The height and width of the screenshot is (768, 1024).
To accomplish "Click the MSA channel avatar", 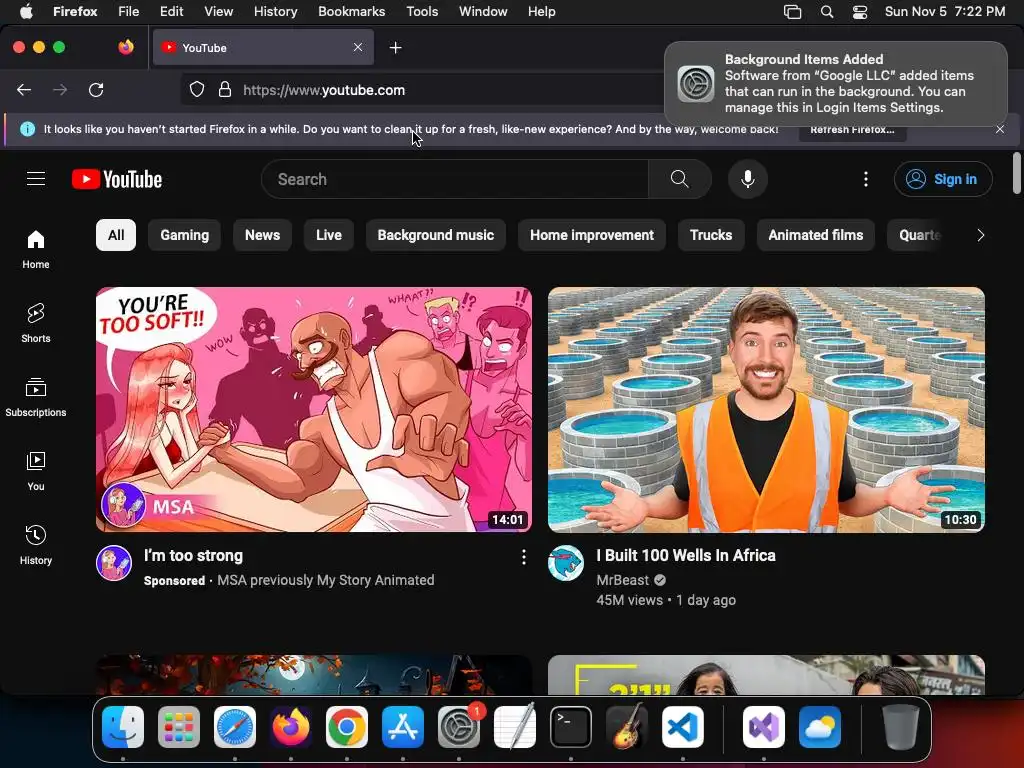I will [114, 563].
